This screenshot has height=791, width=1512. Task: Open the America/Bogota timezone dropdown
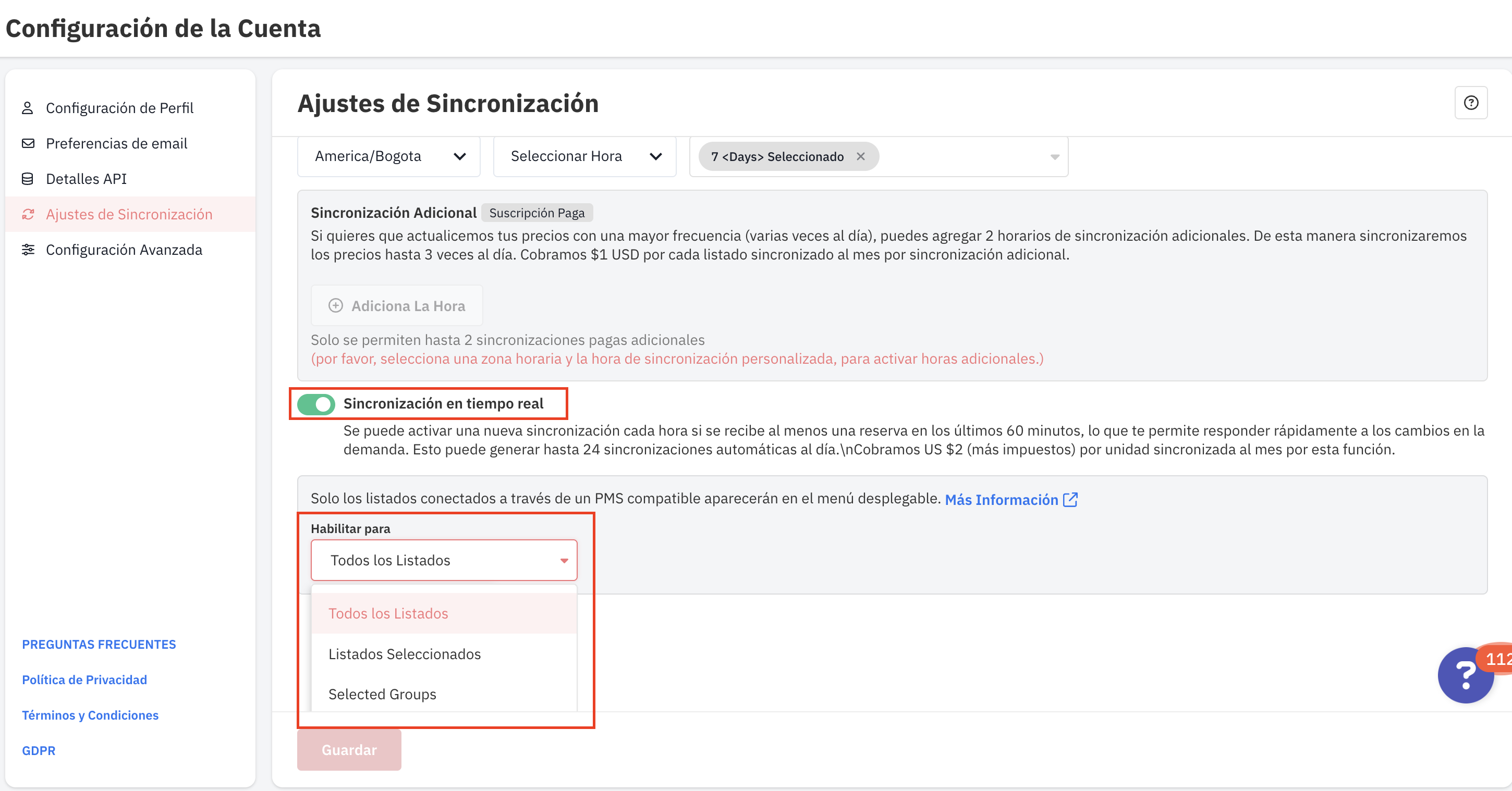pyautogui.click(x=388, y=157)
